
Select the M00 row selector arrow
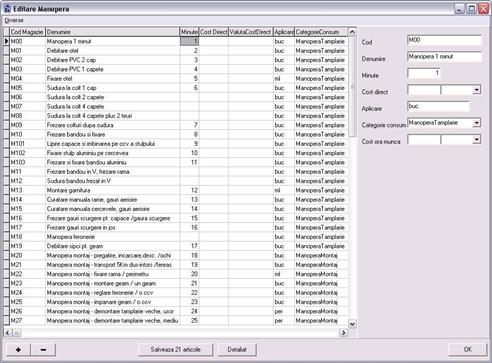pyautogui.click(x=6, y=41)
